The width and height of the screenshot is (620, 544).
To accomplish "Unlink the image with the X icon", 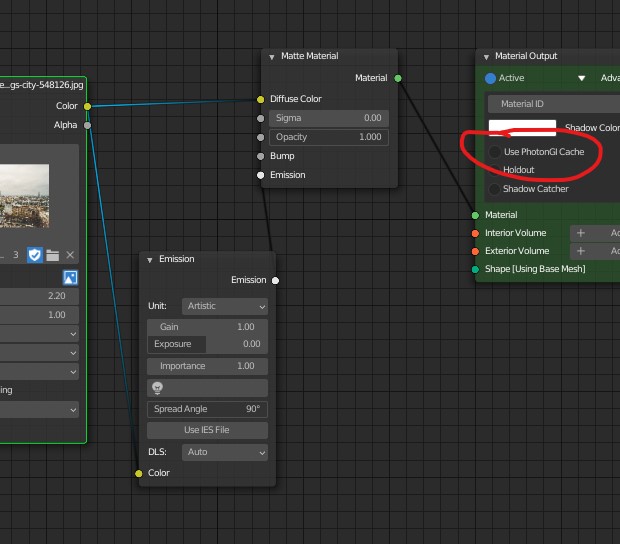I will coord(70,256).
